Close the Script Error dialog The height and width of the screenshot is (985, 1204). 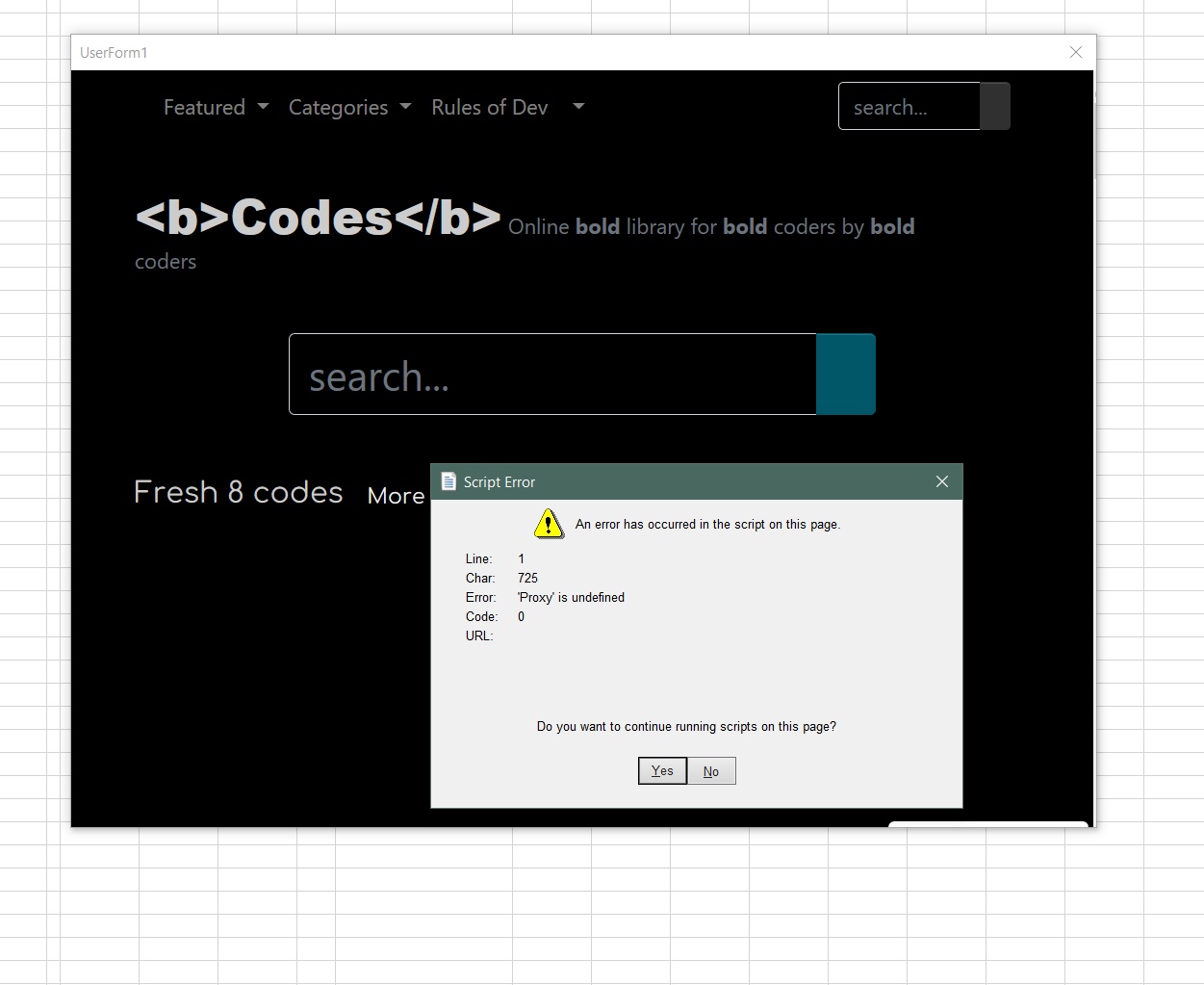(x=942, y=481)
